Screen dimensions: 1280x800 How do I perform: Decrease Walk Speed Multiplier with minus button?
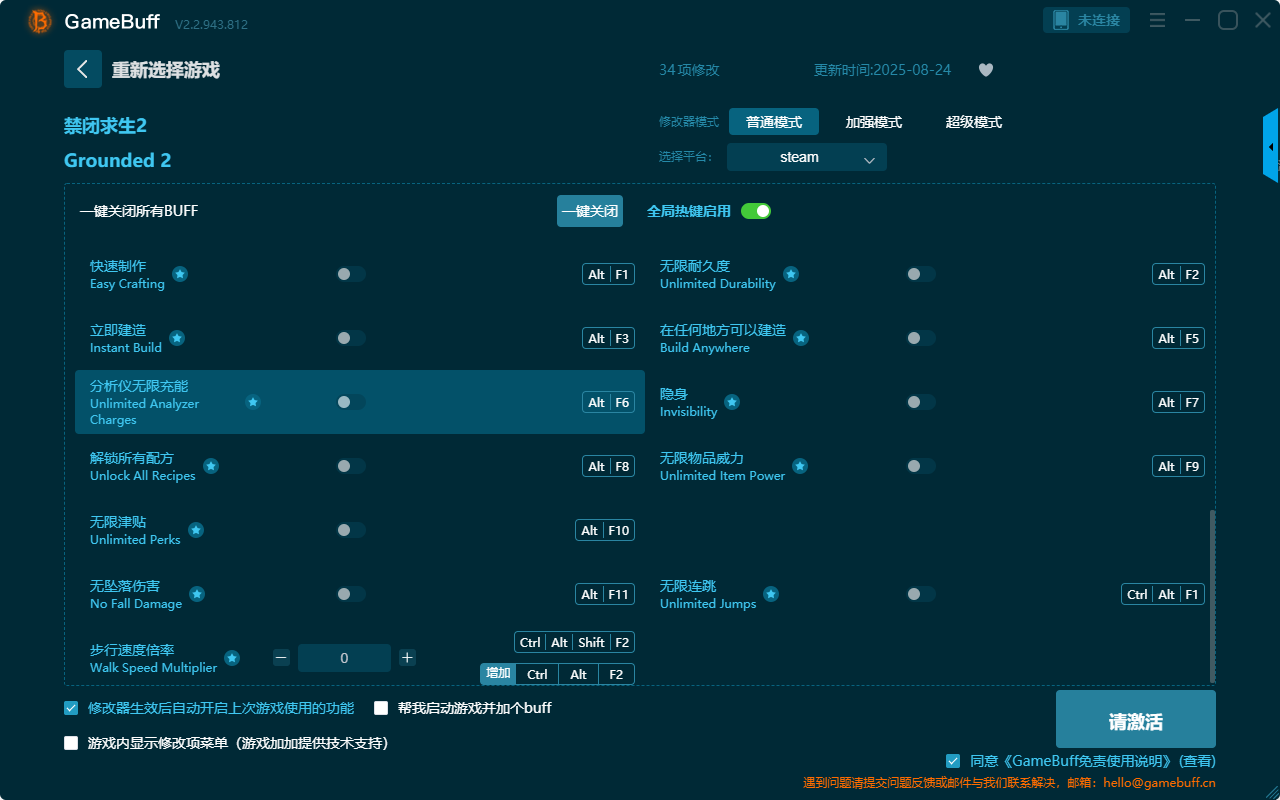(x=281, y=658)
